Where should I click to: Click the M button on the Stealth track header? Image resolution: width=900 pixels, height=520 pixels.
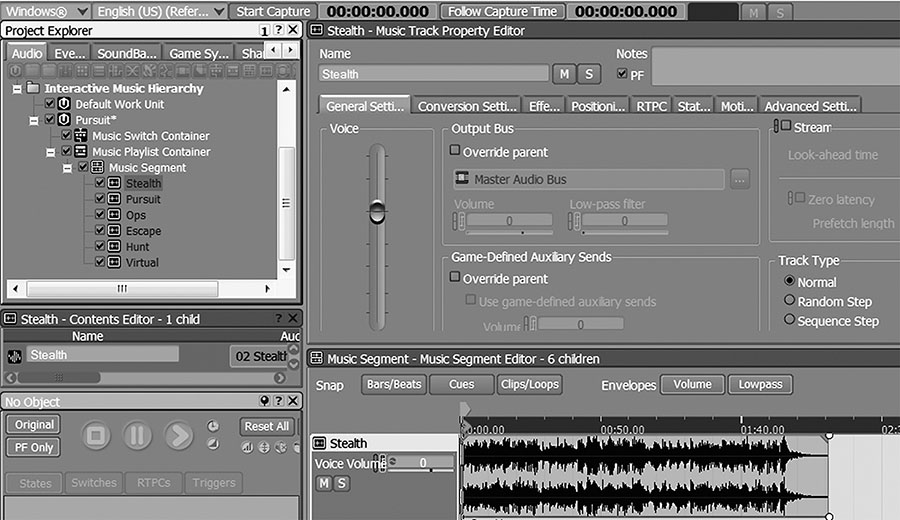pos(324,484)
